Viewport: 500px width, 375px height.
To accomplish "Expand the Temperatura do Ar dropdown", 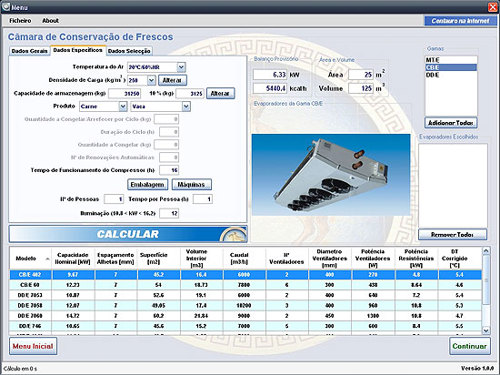I will point(181,67).
